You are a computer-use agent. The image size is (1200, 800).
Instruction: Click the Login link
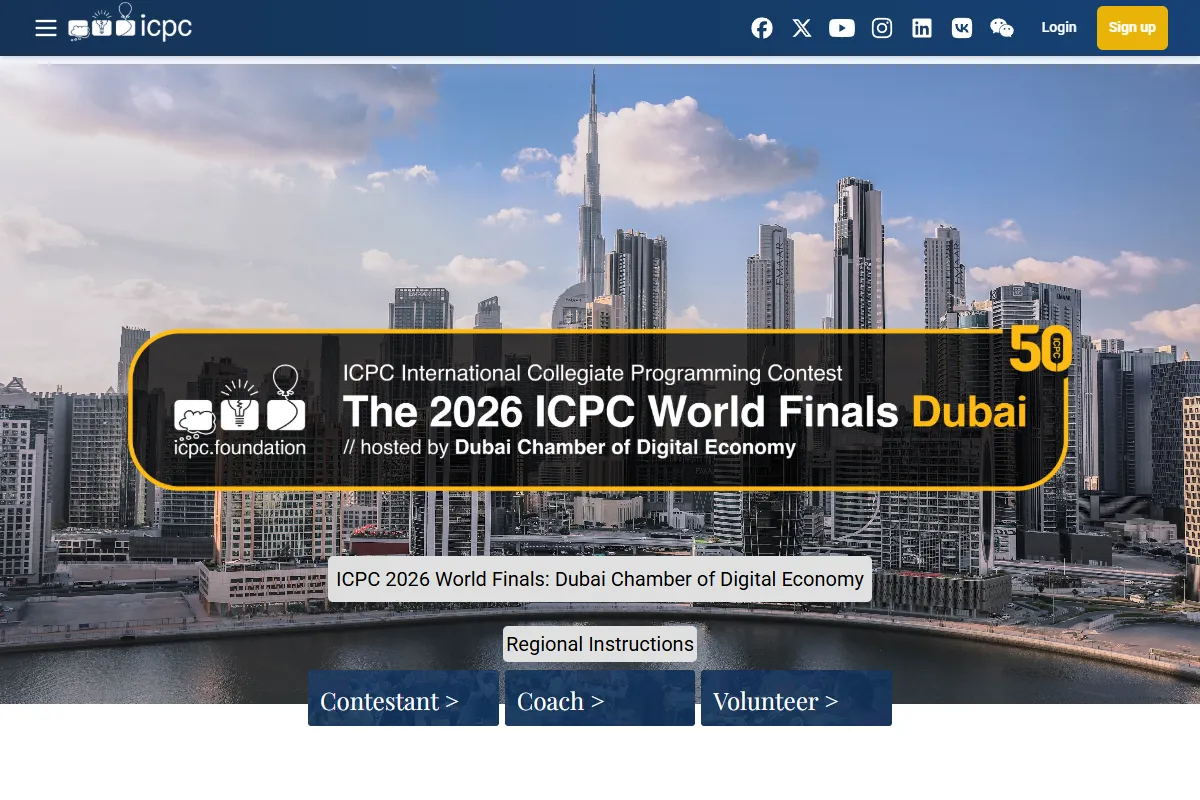click(1059, 27)
